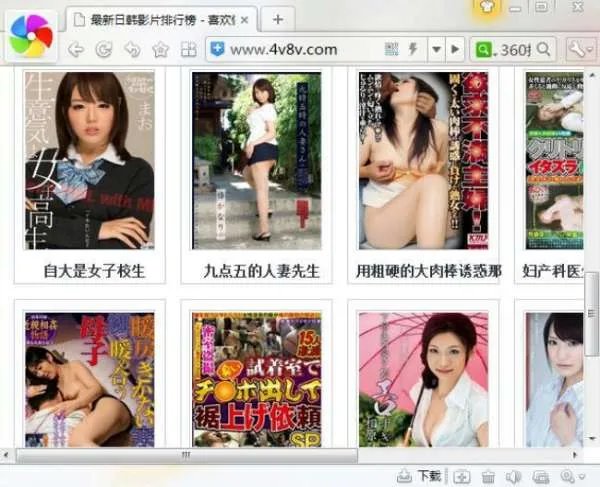
Task: Open the 下载 downloads button in status bar
Action: pyautogui.click(x=430, y=476)
